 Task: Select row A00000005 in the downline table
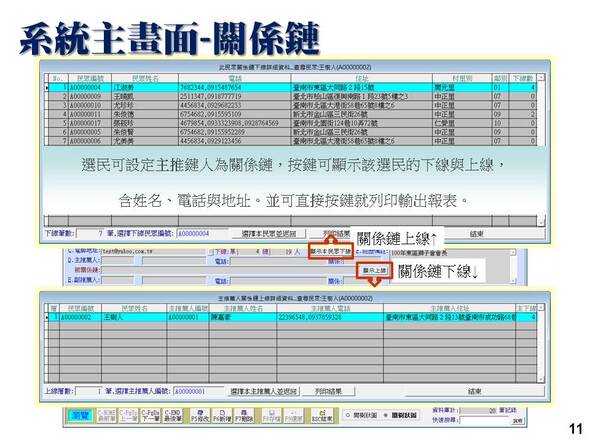click(292, 132)
